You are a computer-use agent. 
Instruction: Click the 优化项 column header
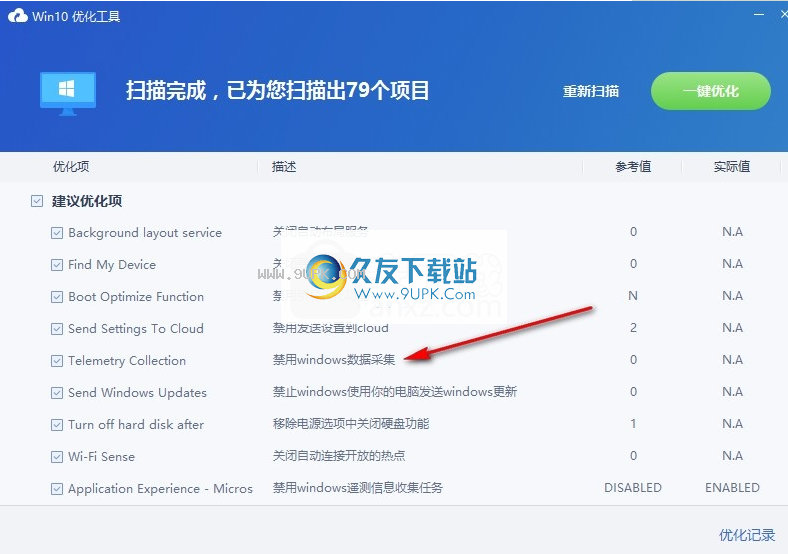pos(71,166)
